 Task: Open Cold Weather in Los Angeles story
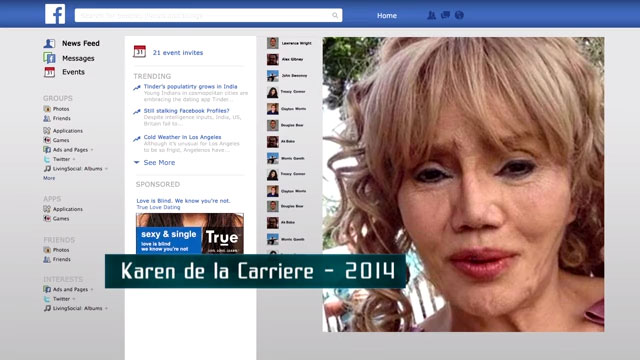point(182,137)
